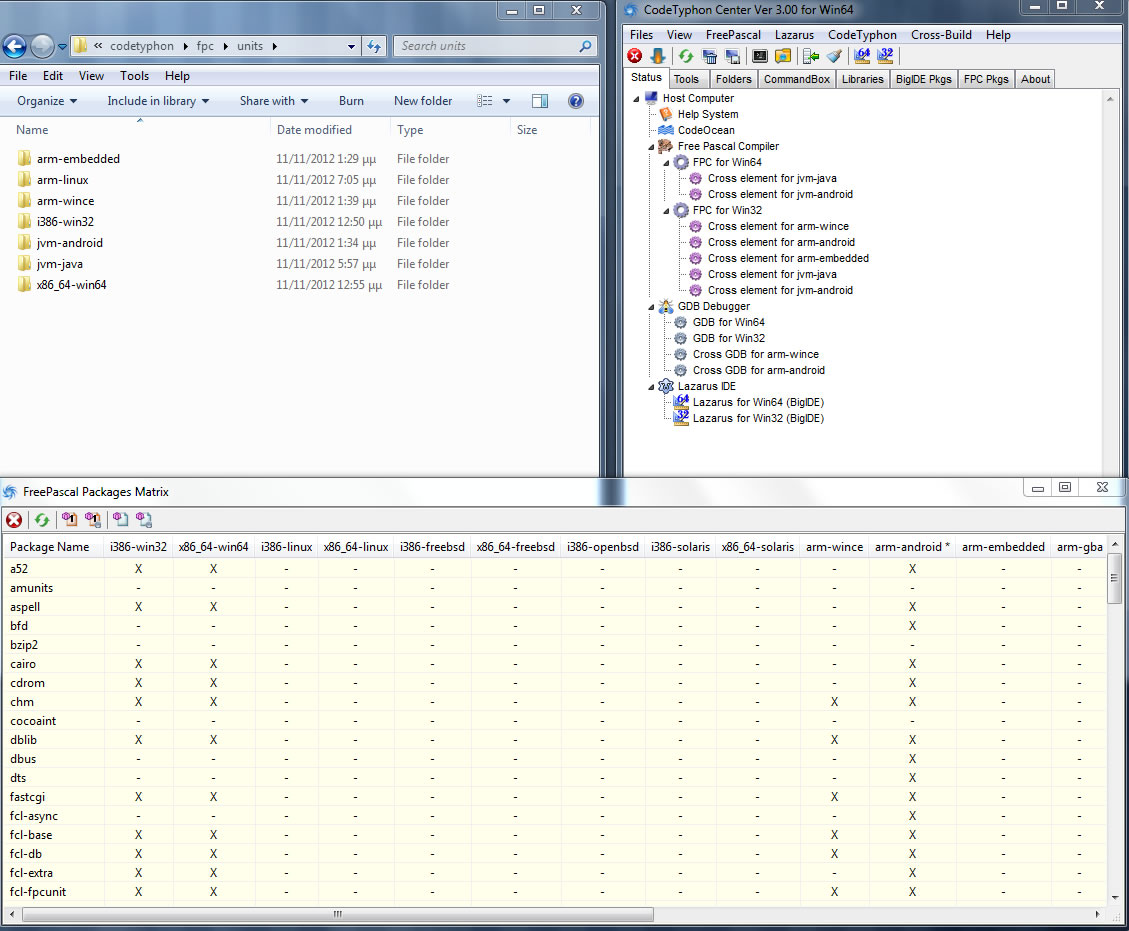The image size is (1129, 931).
Task: Click the folder-with-globe icon in CodeTyphon toolbar
Action: [783, 56]
